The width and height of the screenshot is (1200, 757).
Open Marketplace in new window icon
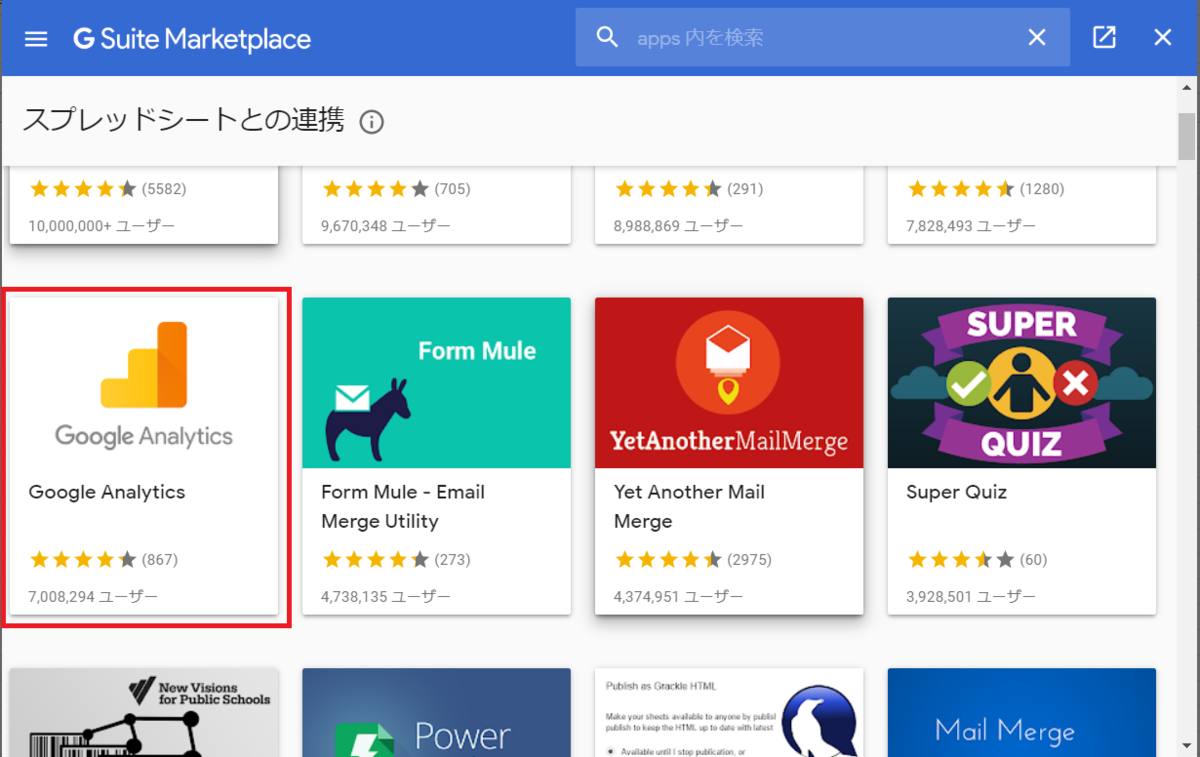click(x=1104, y=38)
